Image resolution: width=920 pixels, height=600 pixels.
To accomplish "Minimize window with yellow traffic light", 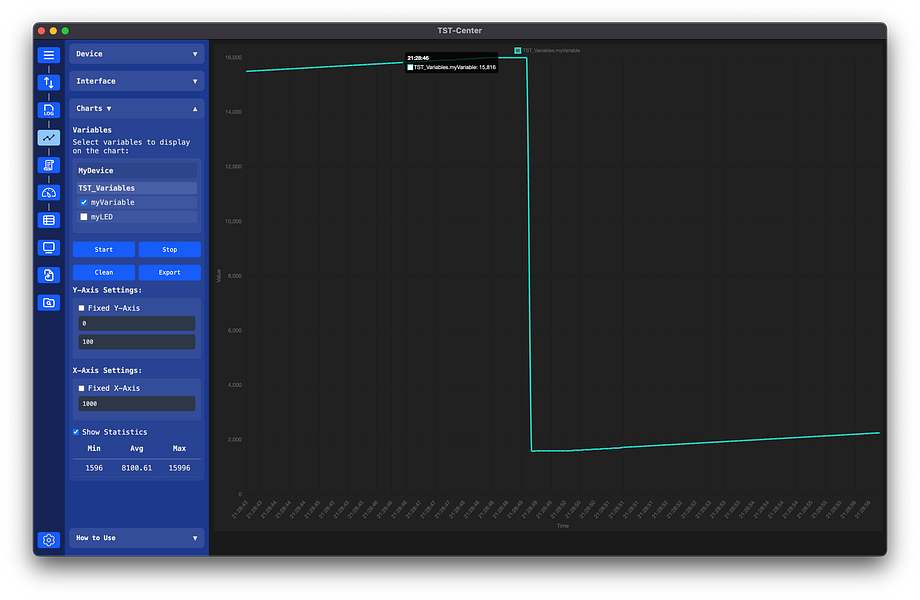I will coord(53,30).
